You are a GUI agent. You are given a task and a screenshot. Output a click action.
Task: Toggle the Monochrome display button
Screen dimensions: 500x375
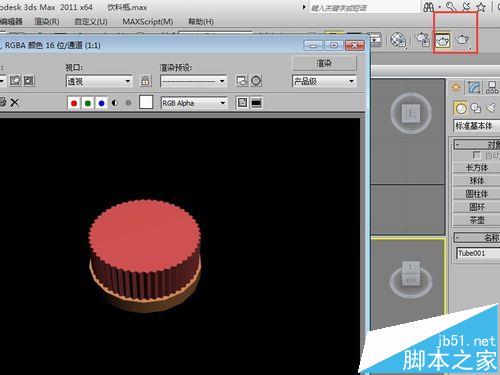[128, 103]
